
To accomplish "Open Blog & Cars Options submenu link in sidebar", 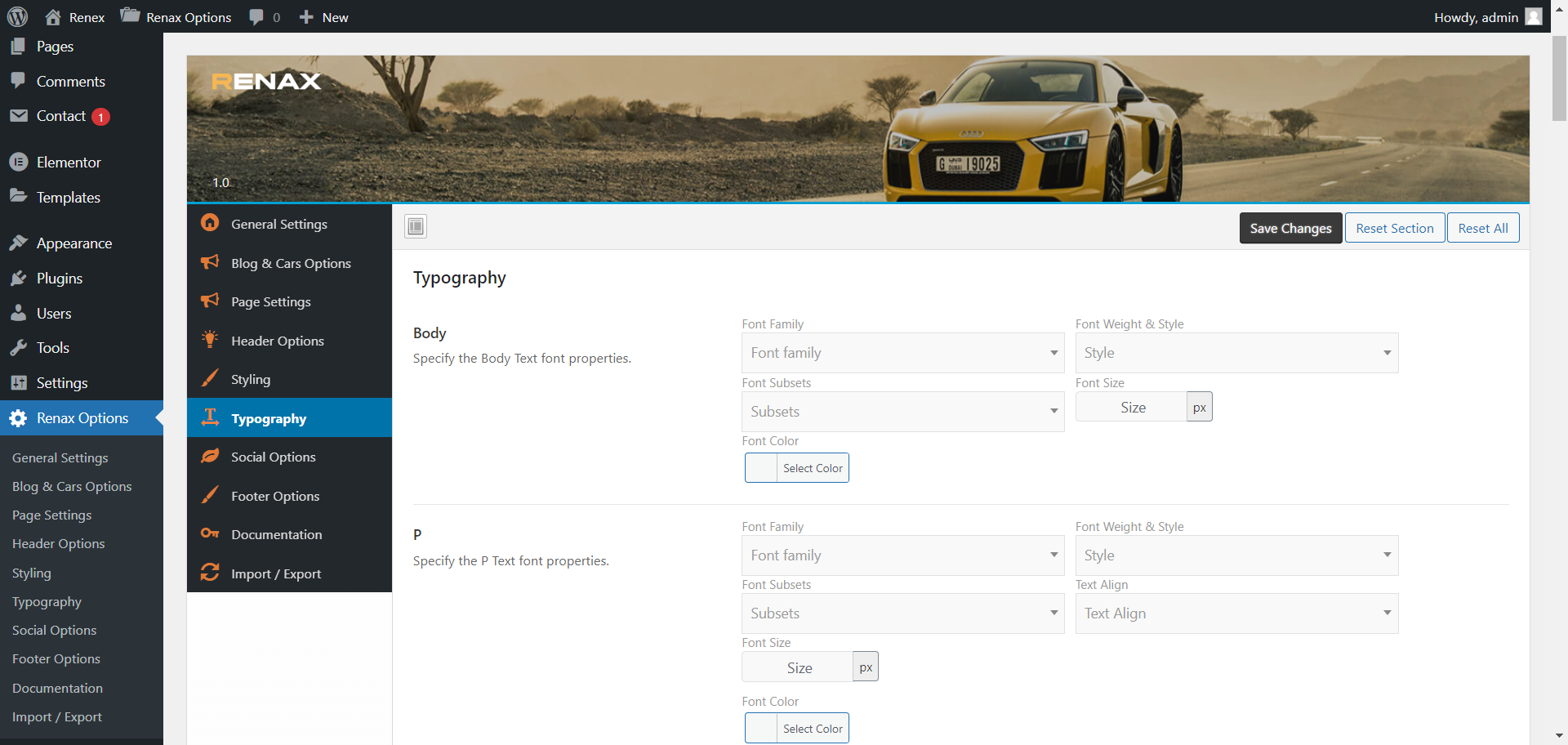I will [72, 487].
